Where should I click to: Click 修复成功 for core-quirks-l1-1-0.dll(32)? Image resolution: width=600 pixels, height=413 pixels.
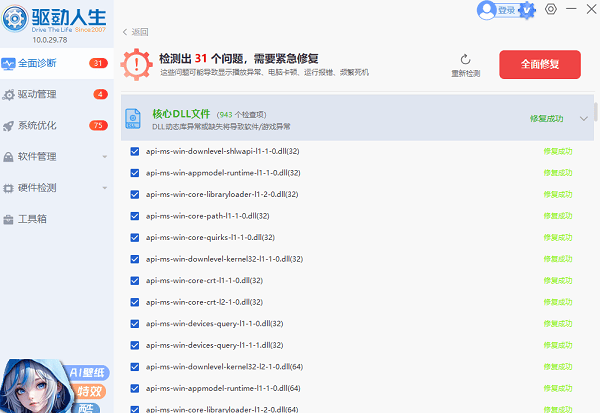[x=558, y=238]
